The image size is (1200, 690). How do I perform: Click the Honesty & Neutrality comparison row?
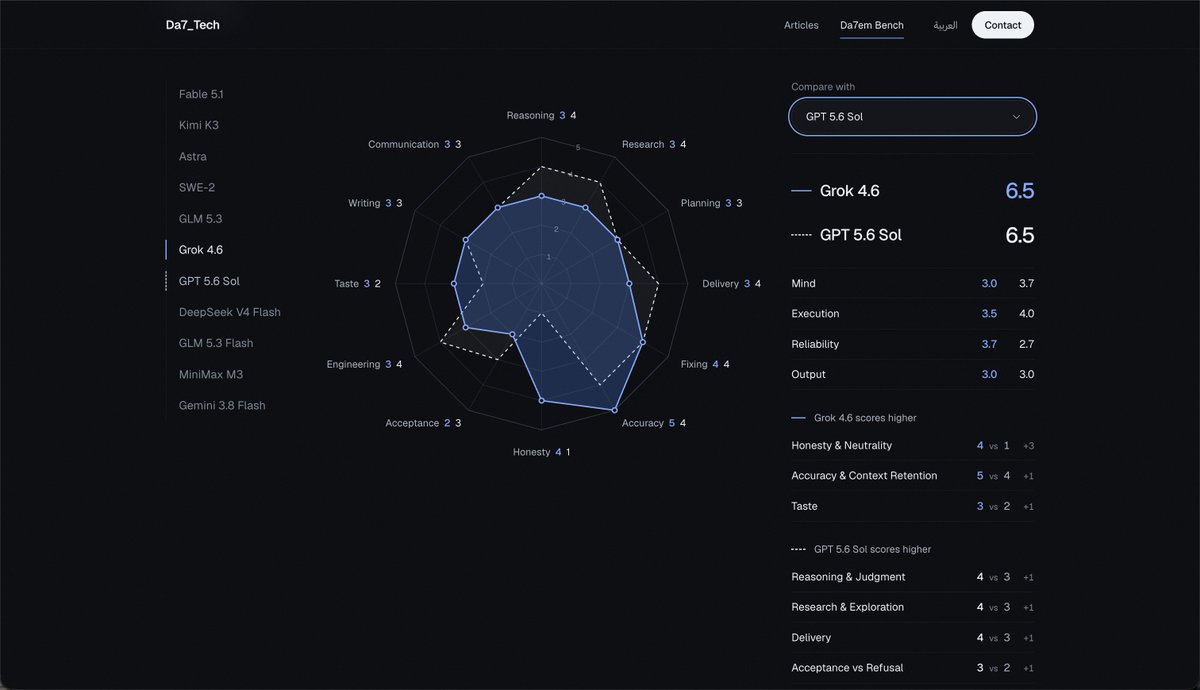[912, 446]
